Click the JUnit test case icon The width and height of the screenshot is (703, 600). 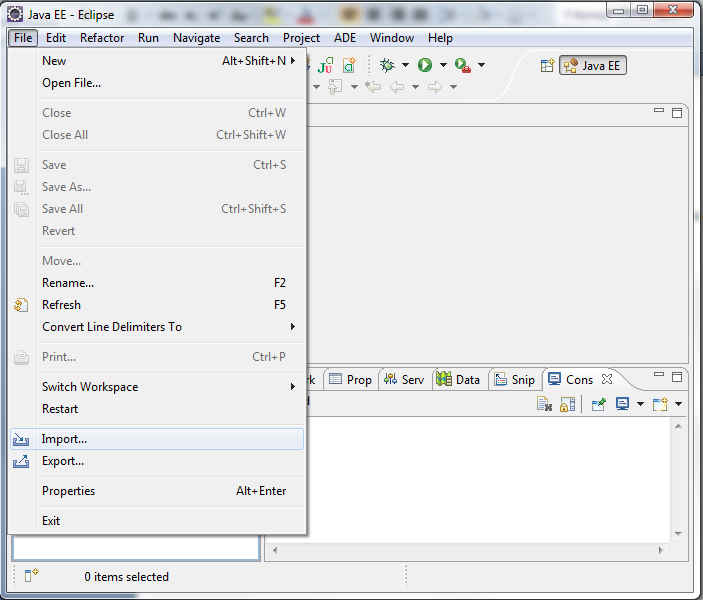click(325, 65)
